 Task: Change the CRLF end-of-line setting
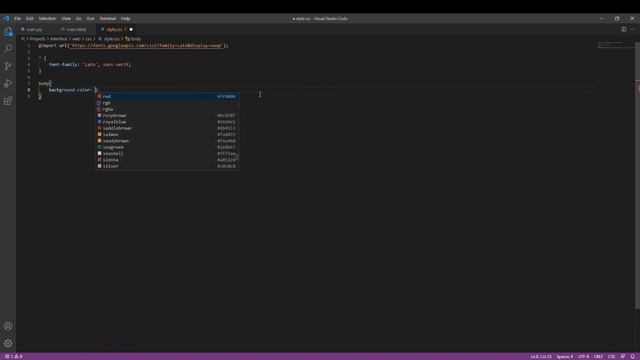[x=598, y=356]
